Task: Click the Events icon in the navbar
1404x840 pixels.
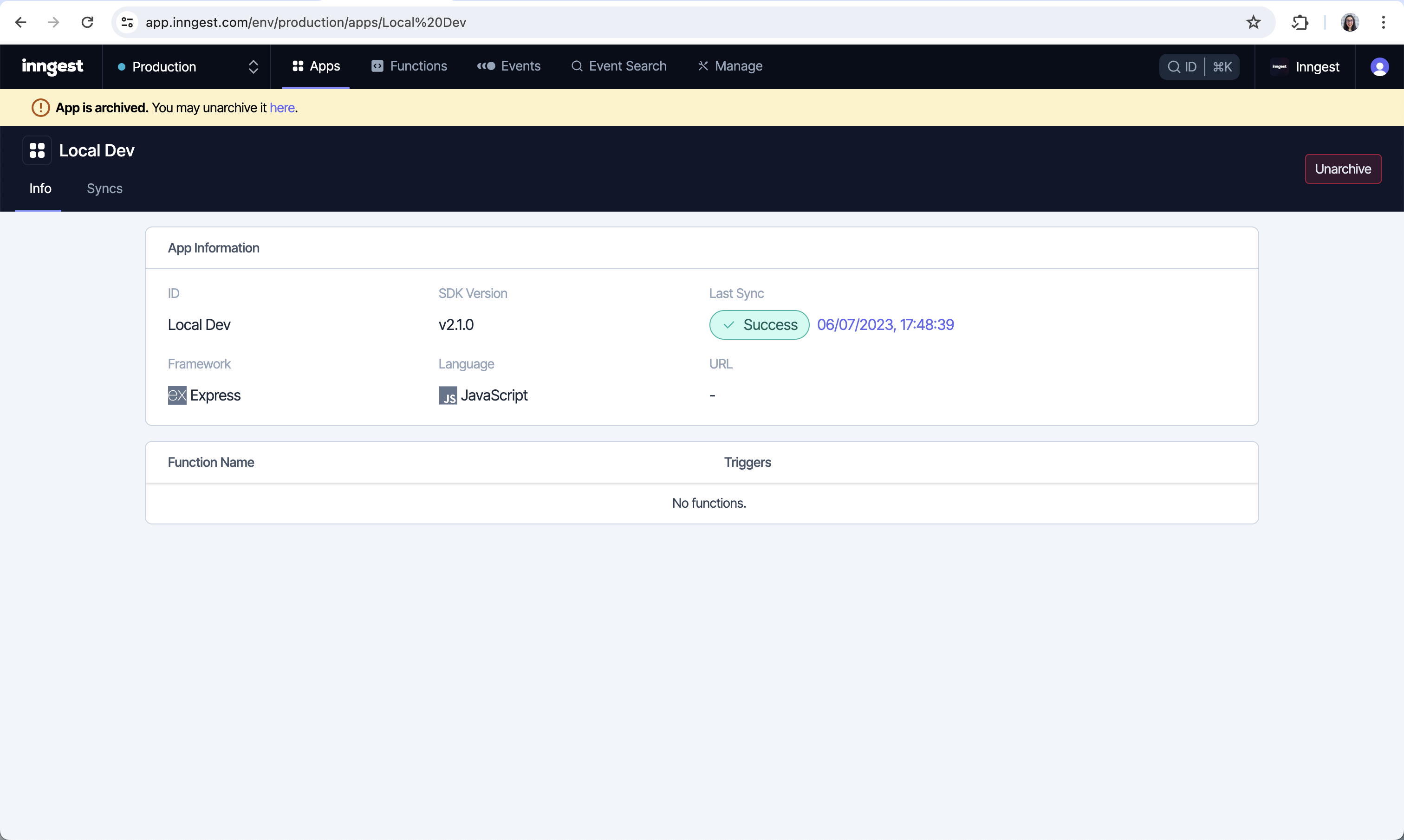Action: (486, 66)
